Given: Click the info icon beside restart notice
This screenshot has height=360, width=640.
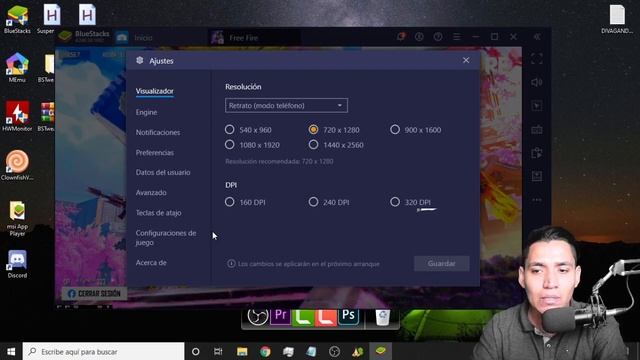Looking at the screenshot, I should pyautogui.click(x=231, y=264).
